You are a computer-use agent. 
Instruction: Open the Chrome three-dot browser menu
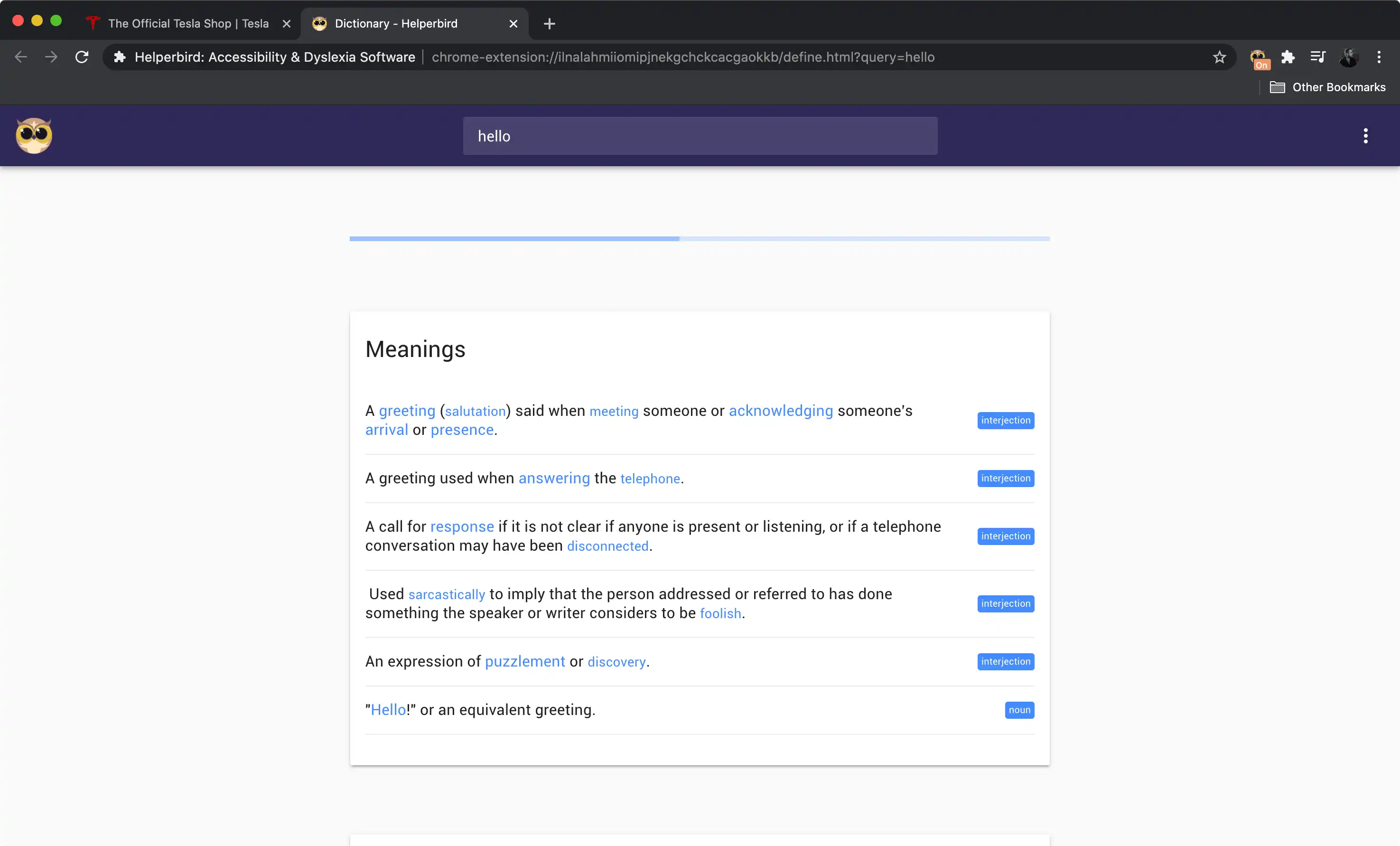click(x=1379, y=57)
